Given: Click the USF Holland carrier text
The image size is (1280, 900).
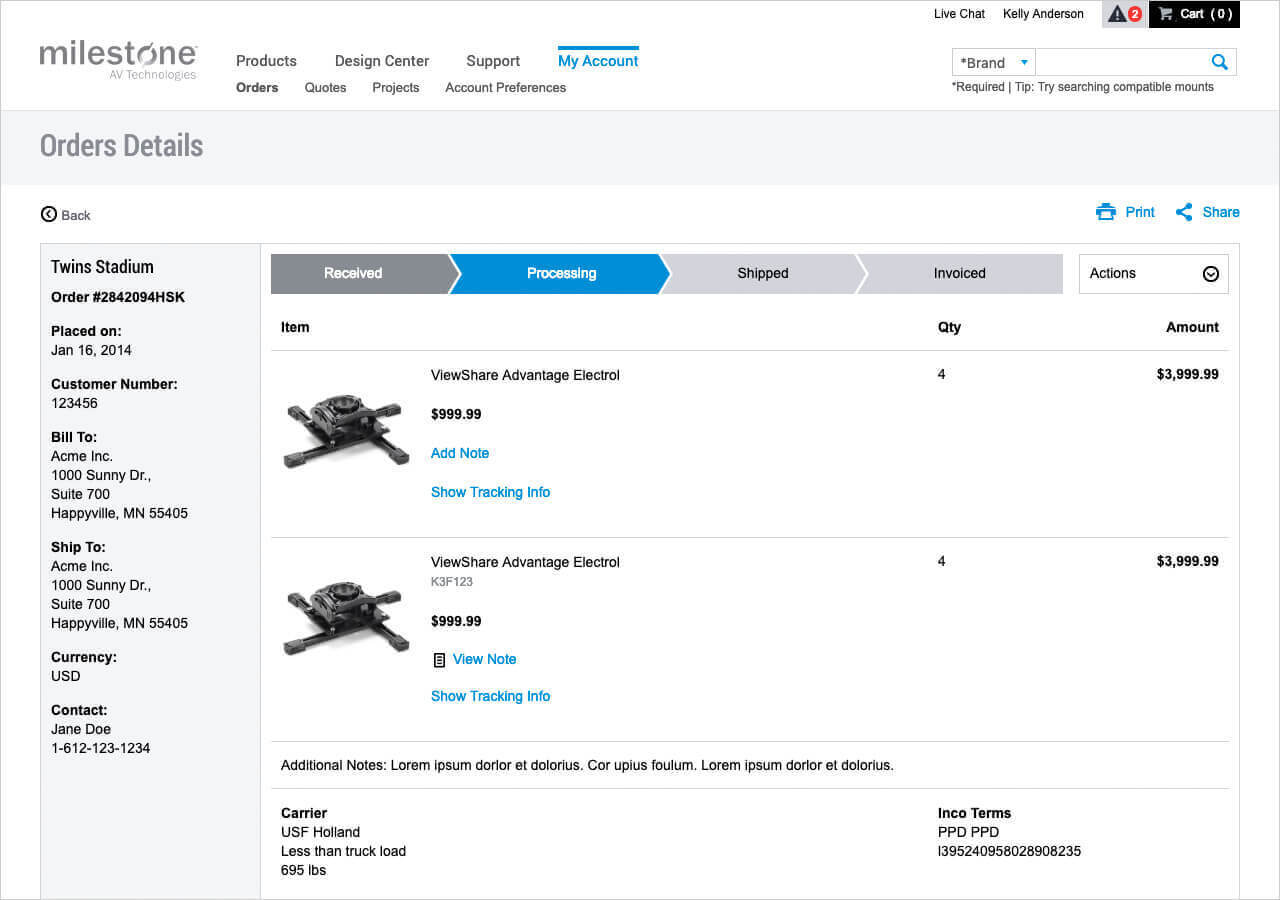Looking at the screenshot, I should [x=320, y=832].
